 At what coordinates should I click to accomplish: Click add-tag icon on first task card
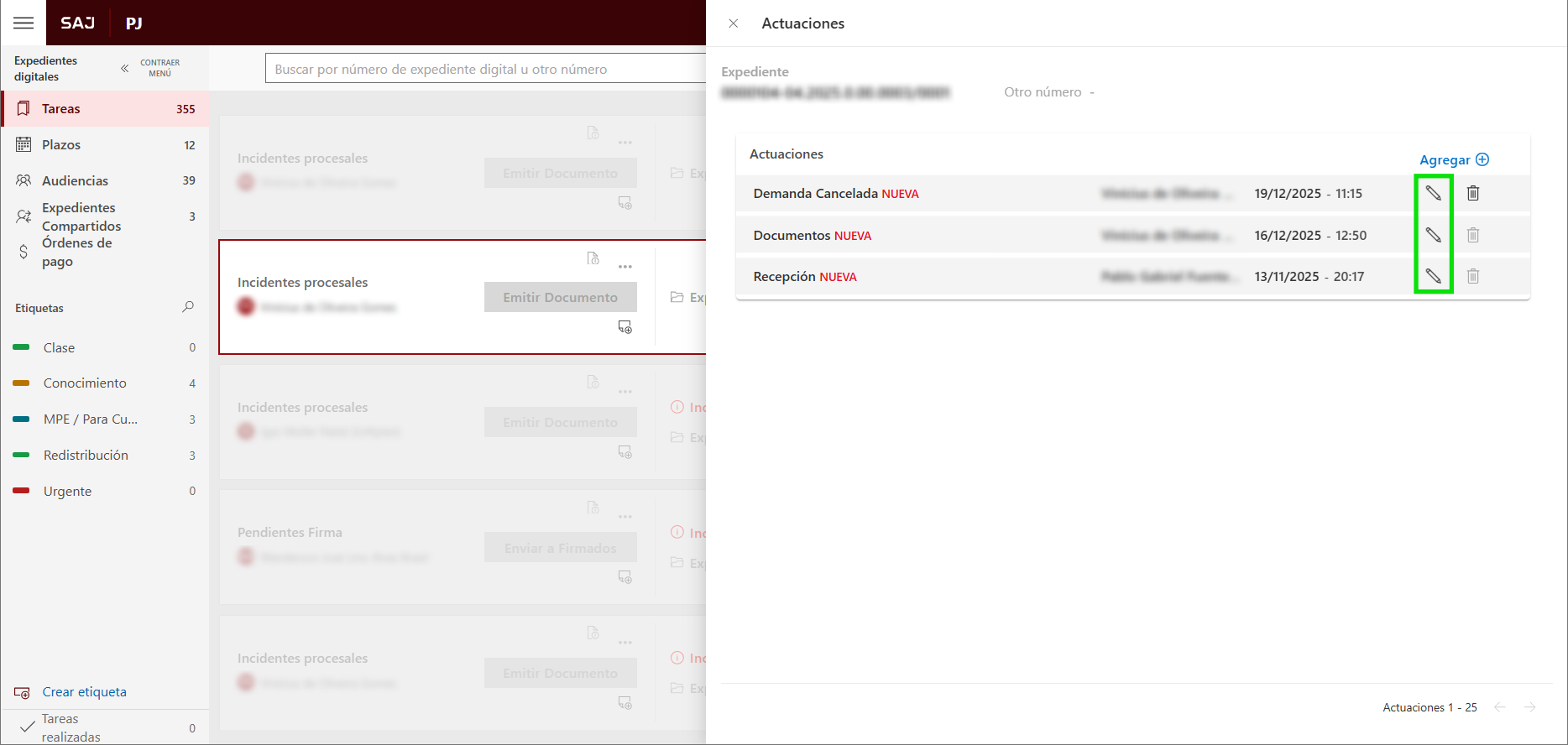pyautogui.click(x=625, y=203)
